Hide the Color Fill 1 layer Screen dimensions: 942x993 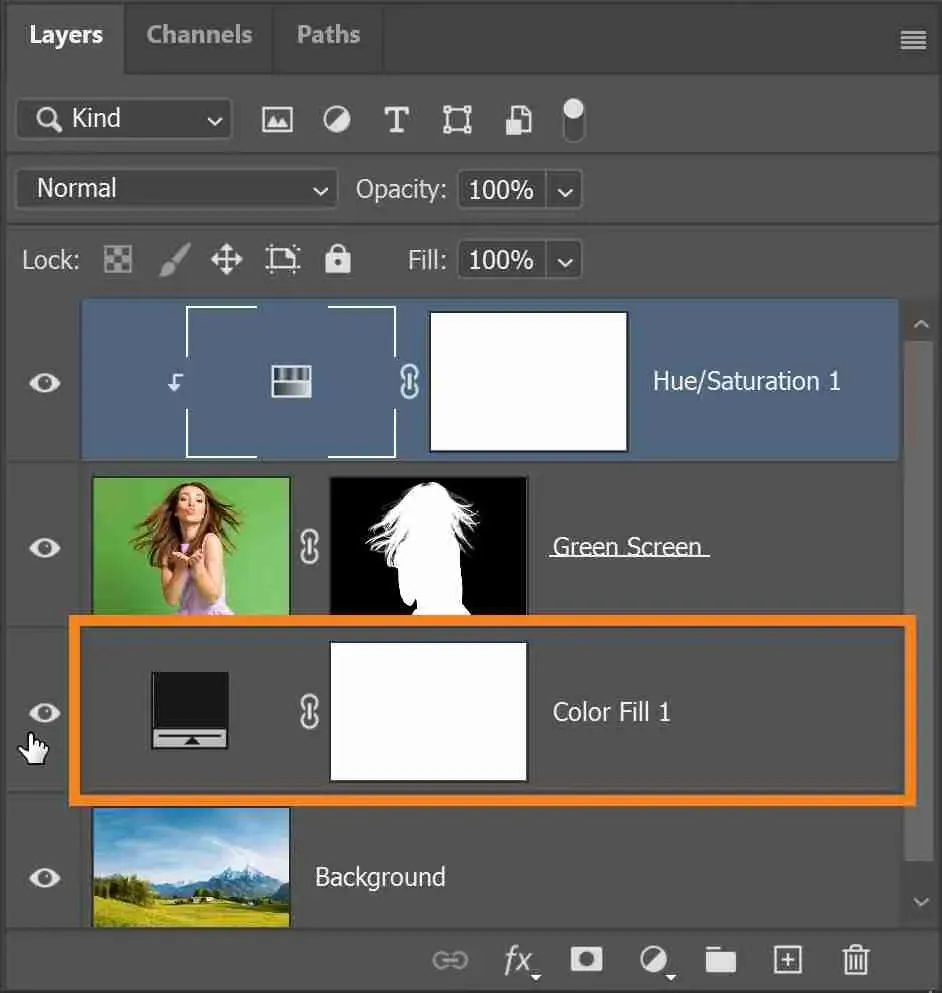click(x=44, y=713)
